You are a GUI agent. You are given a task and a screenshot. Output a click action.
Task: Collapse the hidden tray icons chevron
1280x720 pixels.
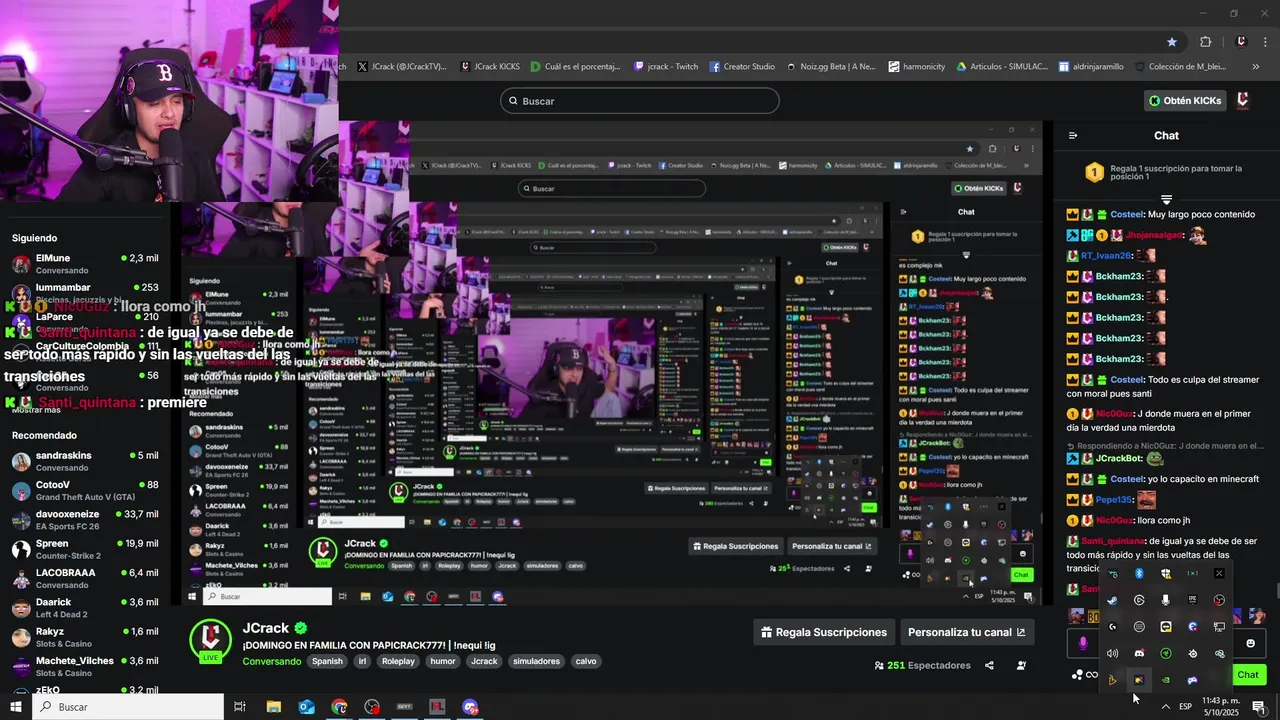[x=1166, y=707]
